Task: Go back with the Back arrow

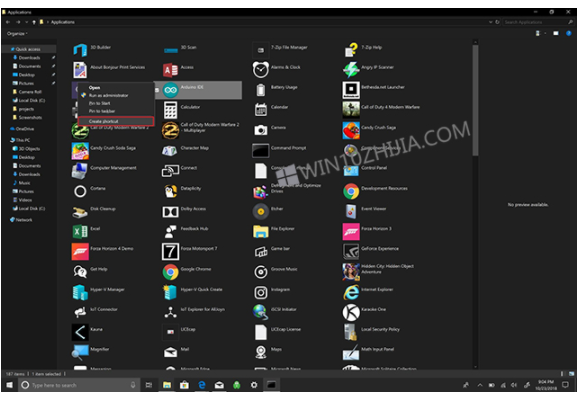Action: point(8,22)
